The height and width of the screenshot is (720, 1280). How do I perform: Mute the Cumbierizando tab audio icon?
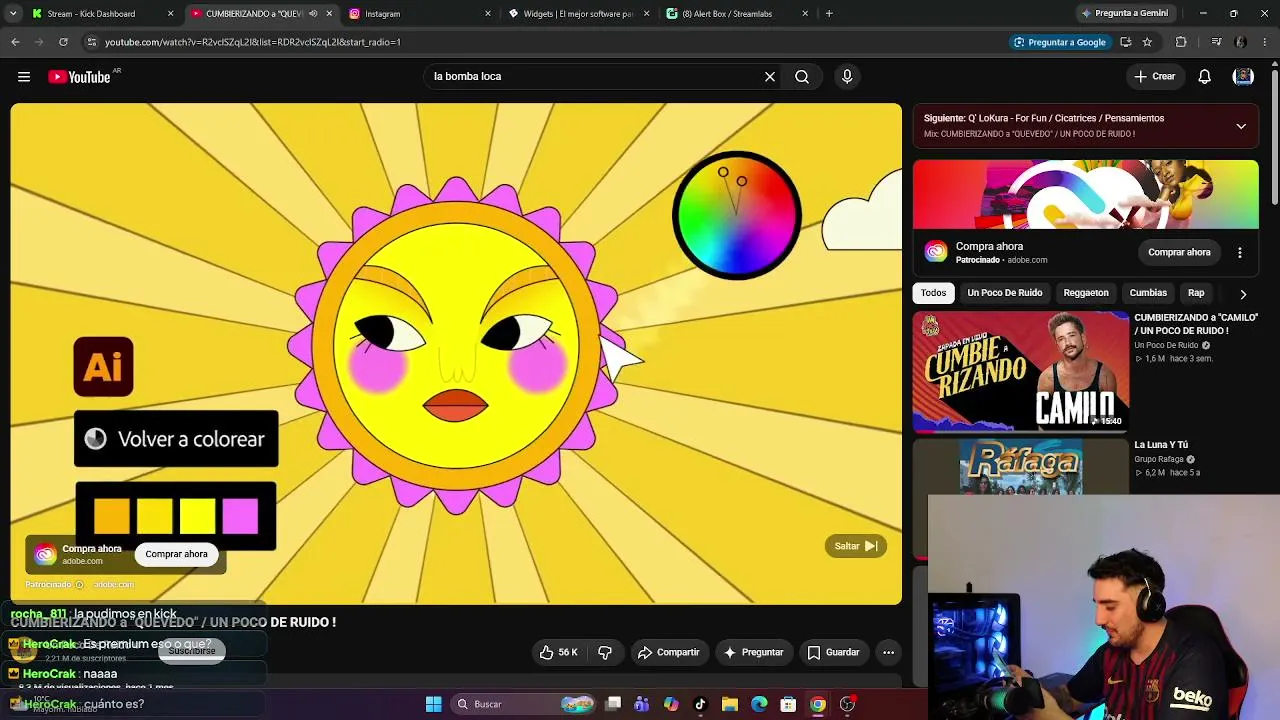coord(313,14)
